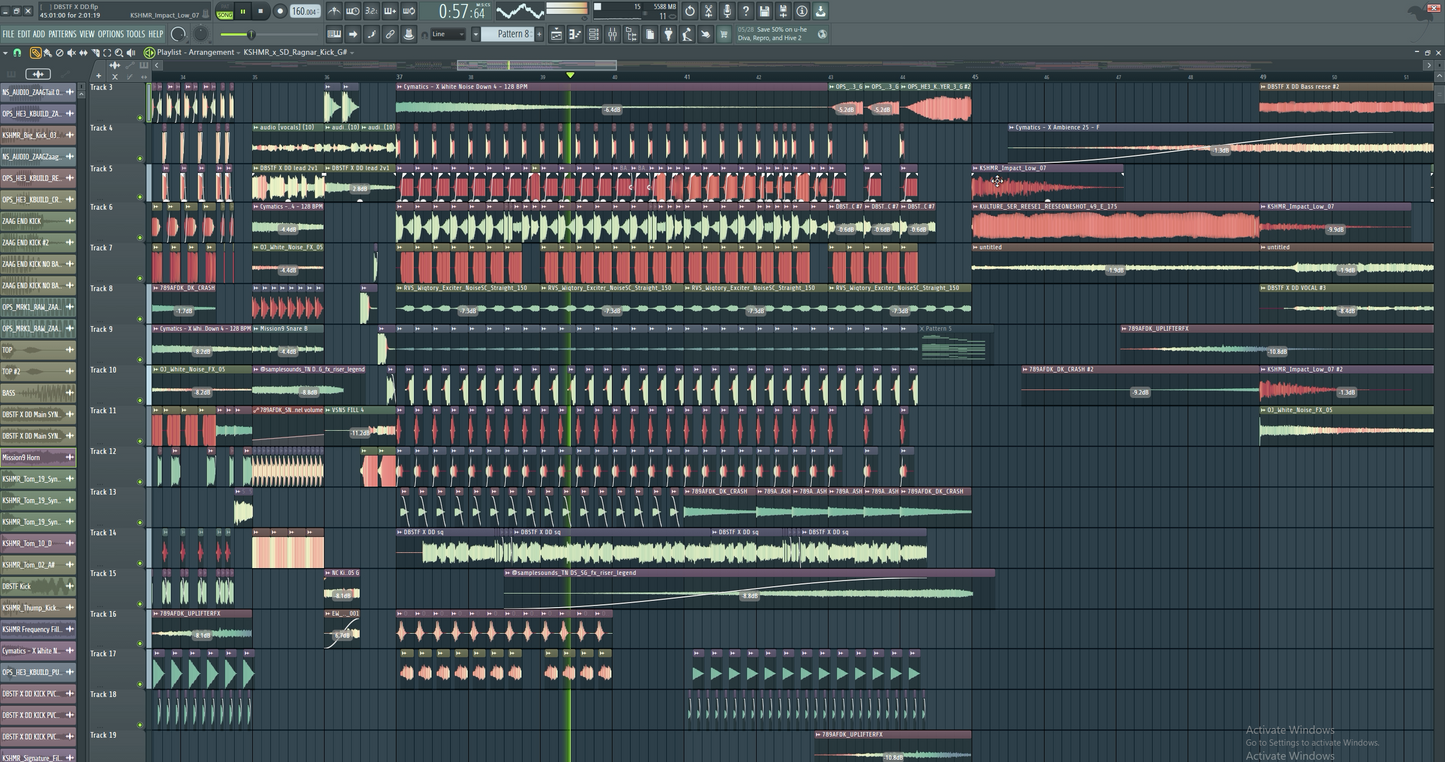
Task: Open the TOOLS menu
Action: [136, 34]
